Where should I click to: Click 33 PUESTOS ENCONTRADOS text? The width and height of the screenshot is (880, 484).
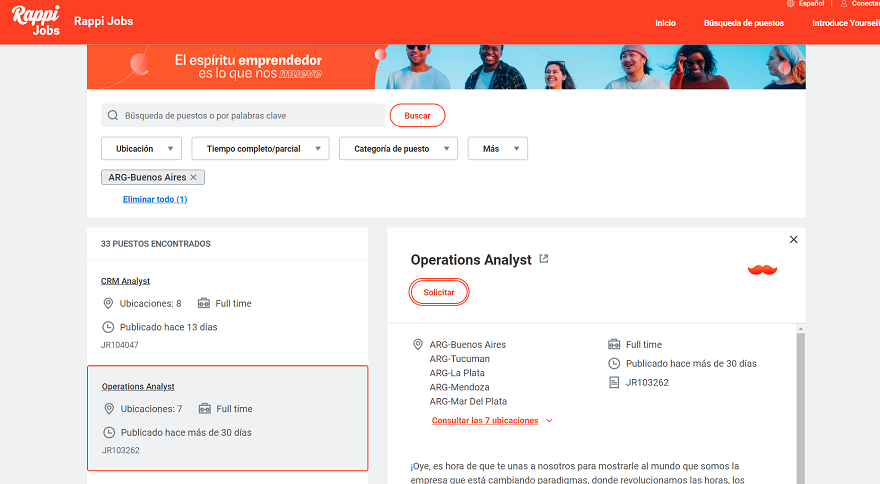click(155, 244)
